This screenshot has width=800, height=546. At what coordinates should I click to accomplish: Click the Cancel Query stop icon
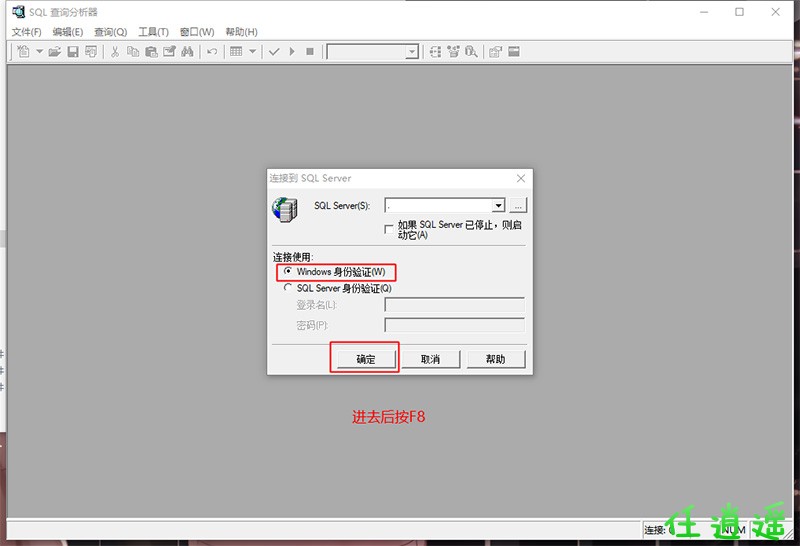tap(310, 52)
